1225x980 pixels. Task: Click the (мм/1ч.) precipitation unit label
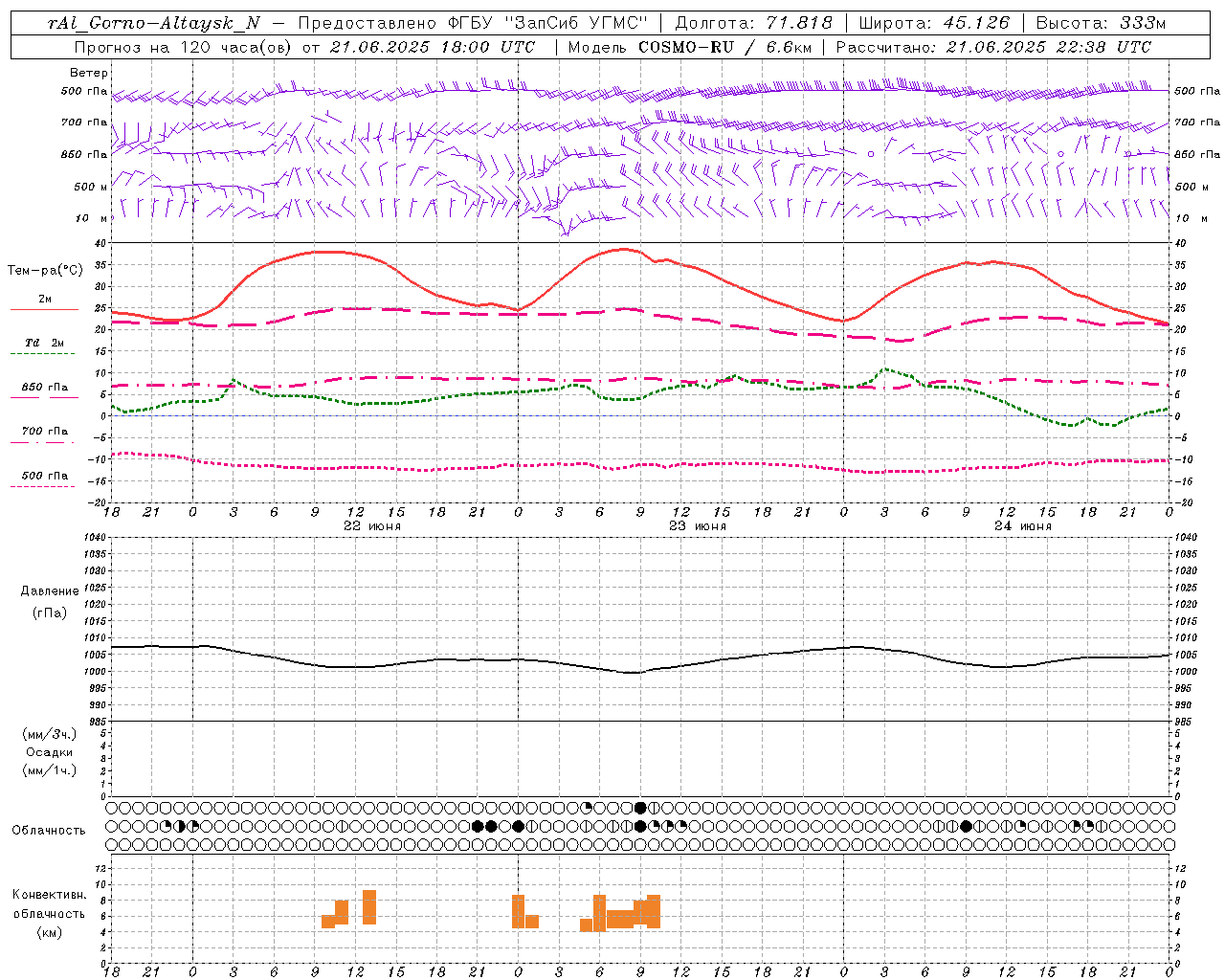tap(50, 770)
